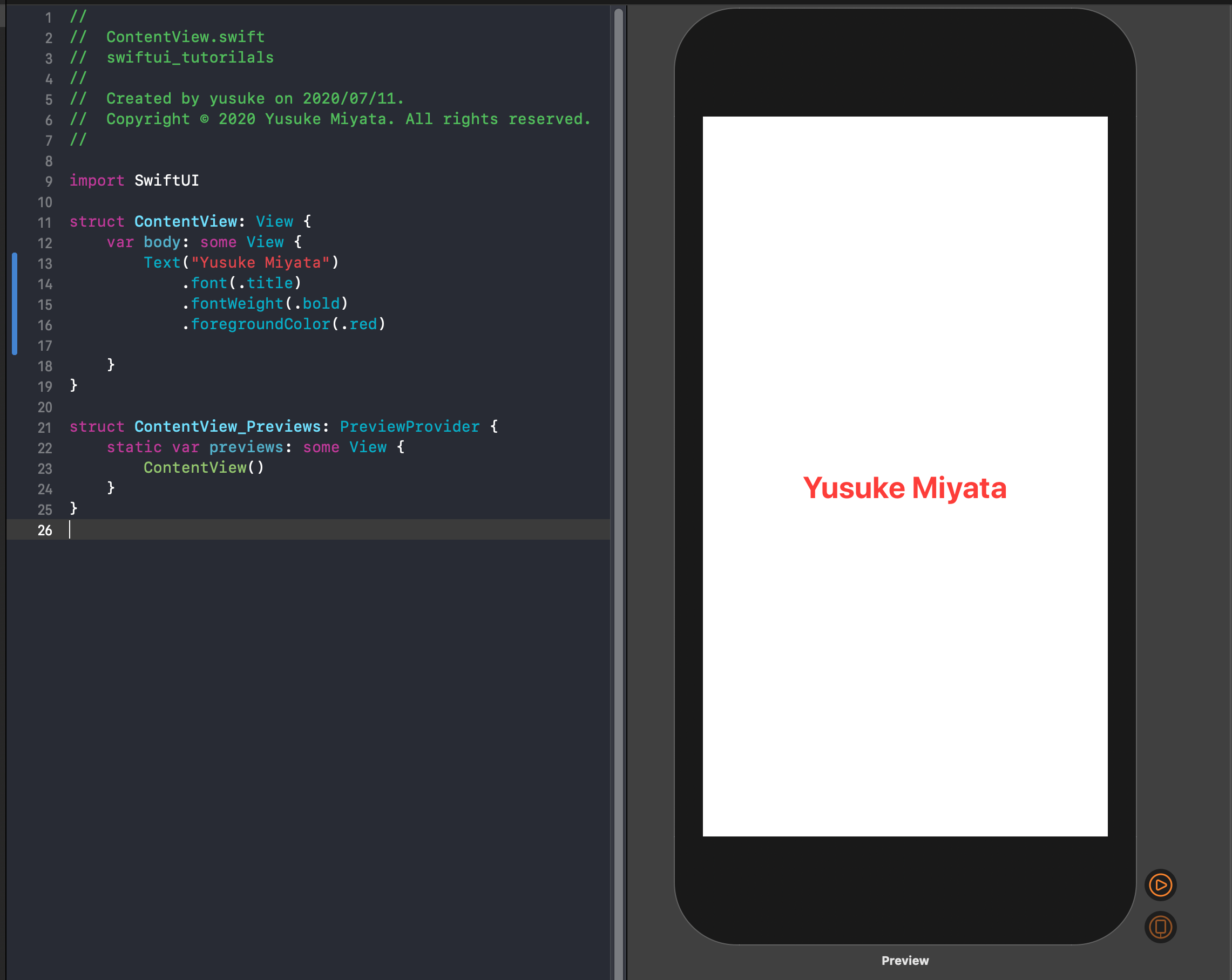Screen dimensions: 1232x980
Task: Click the ContentView struct name on line 11
Action: pos(186,222)
